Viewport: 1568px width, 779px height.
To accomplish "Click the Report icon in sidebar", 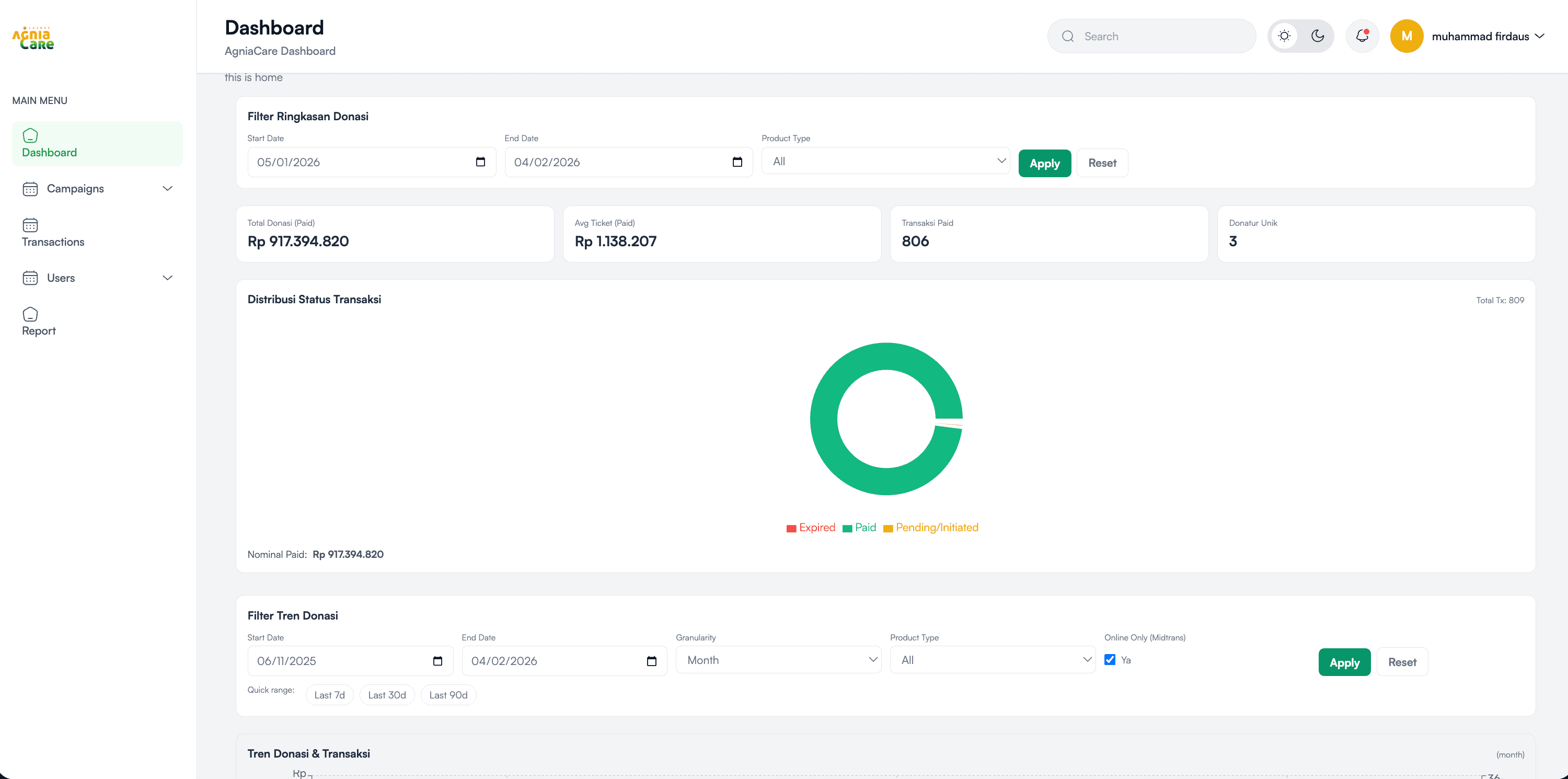I will click(x=30, y=314).
